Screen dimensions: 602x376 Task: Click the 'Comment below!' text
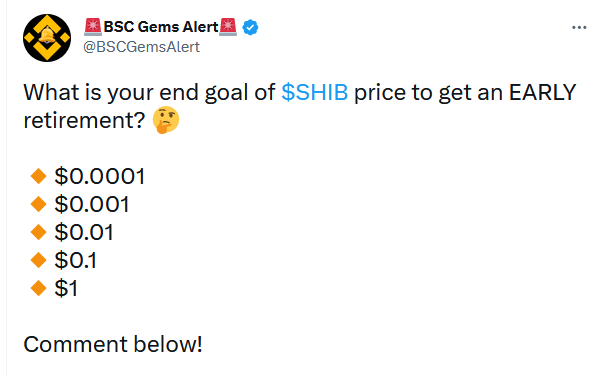tap(113, 344)
